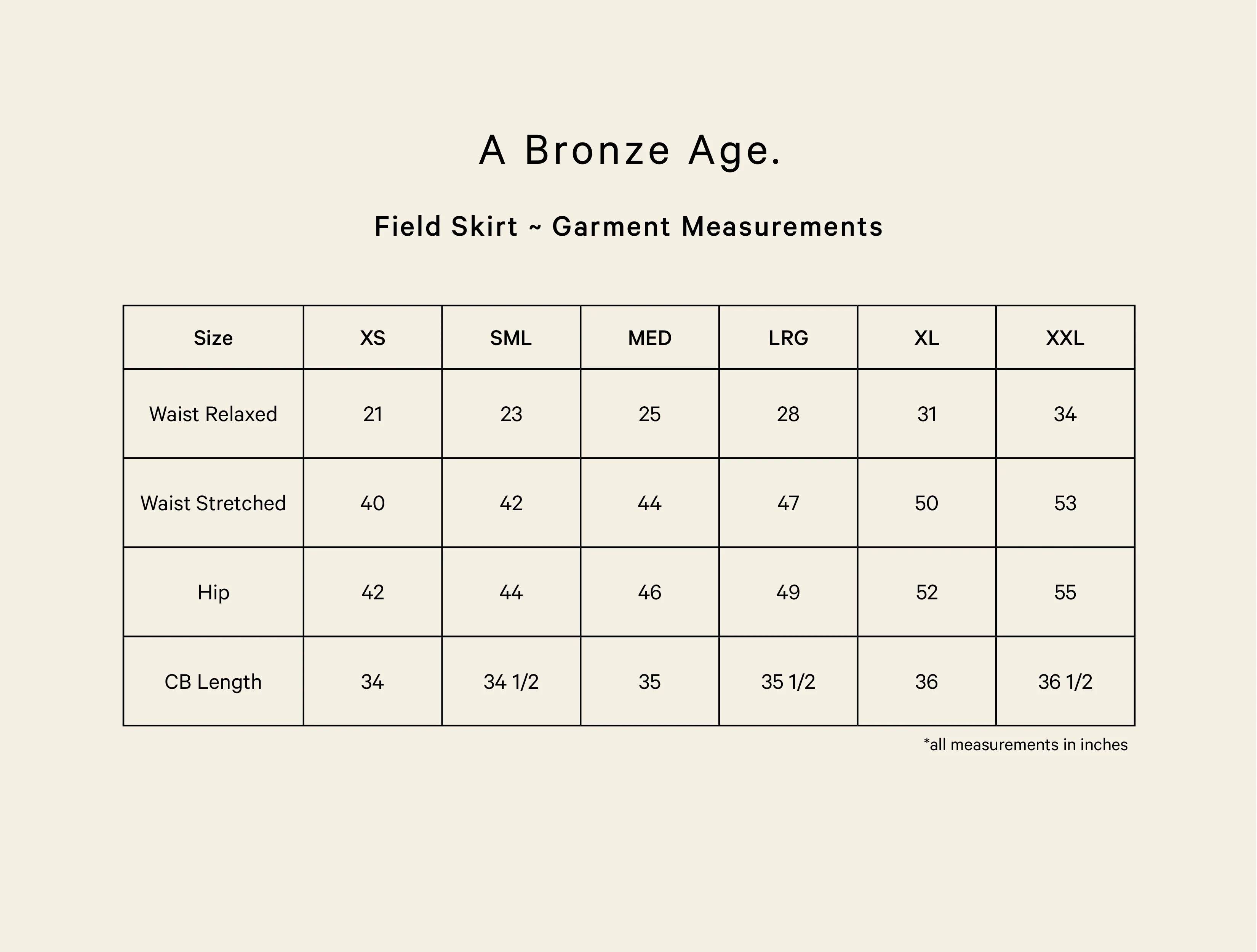Click the Hip row label

point(213,593)
